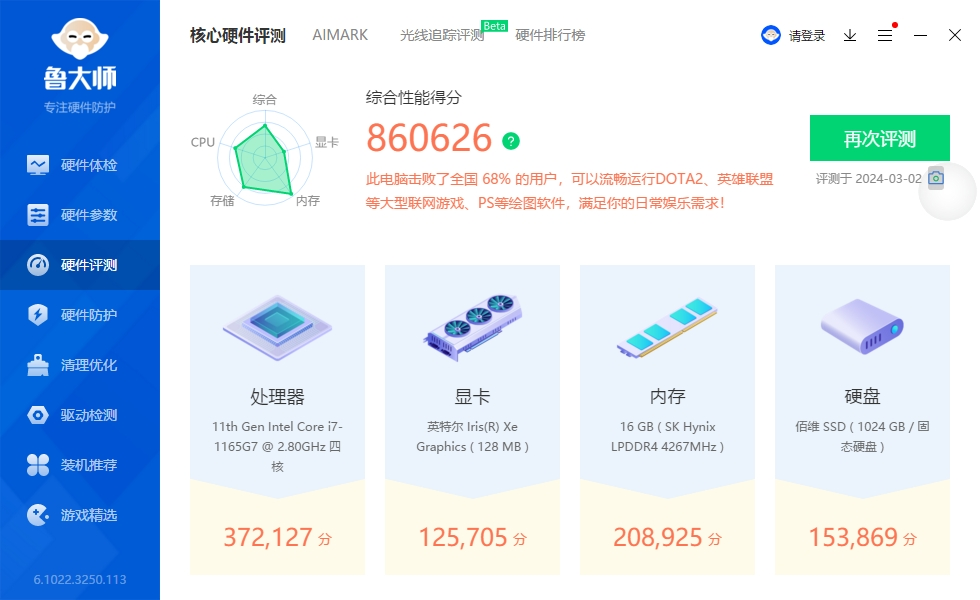The image size is (980, 600).
Task: Open 硬件体检 in sidebar
Action: (80, 165)
